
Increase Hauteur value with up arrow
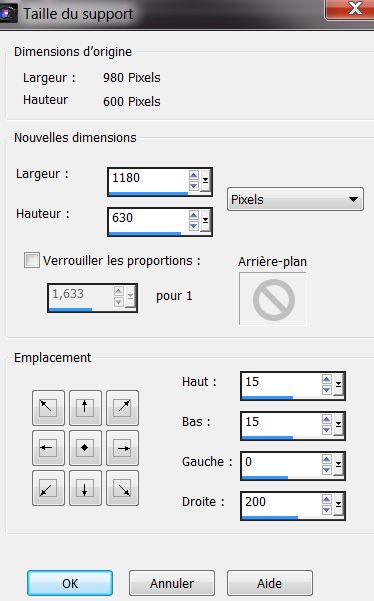194,216
